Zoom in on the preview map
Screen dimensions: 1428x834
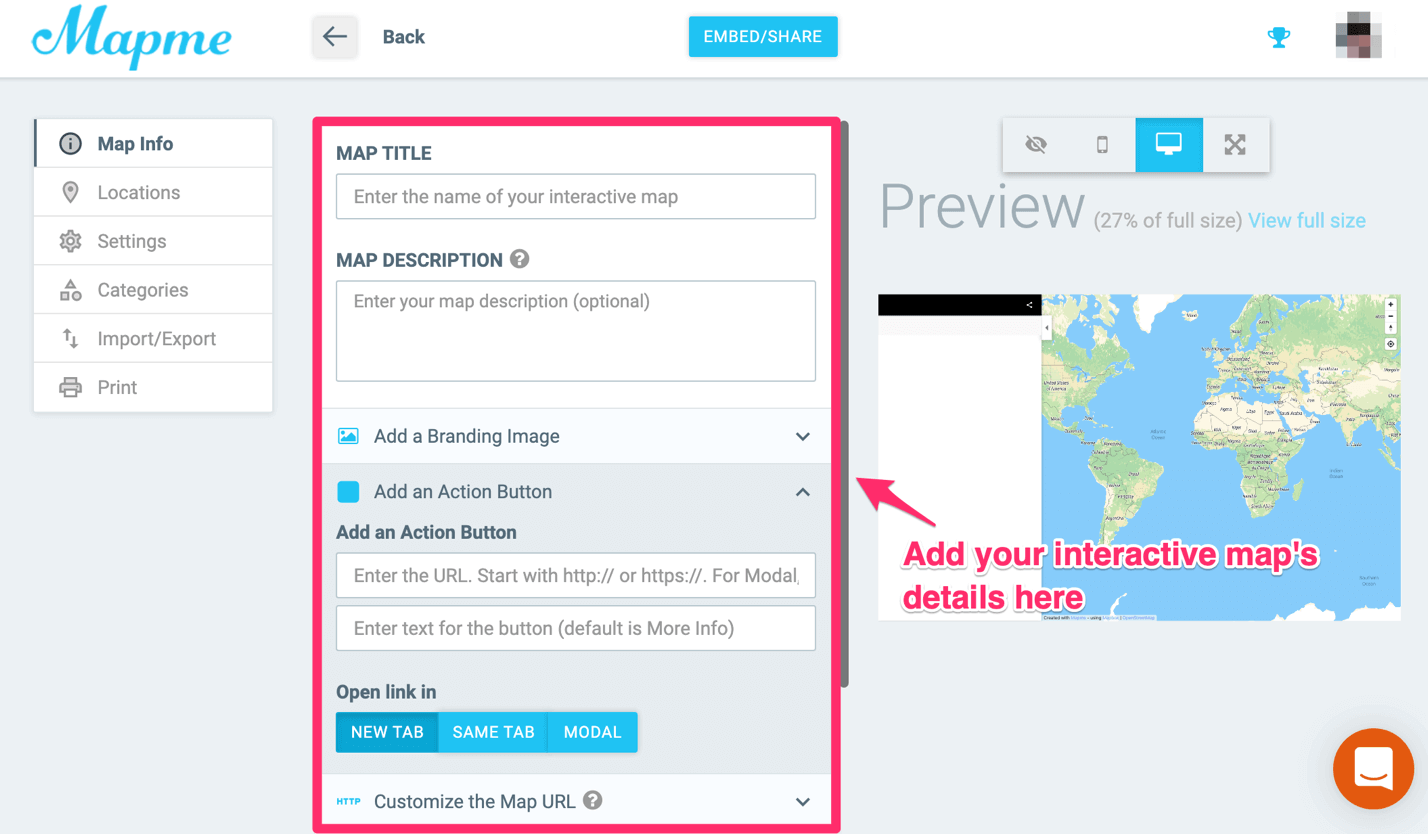1391,304
